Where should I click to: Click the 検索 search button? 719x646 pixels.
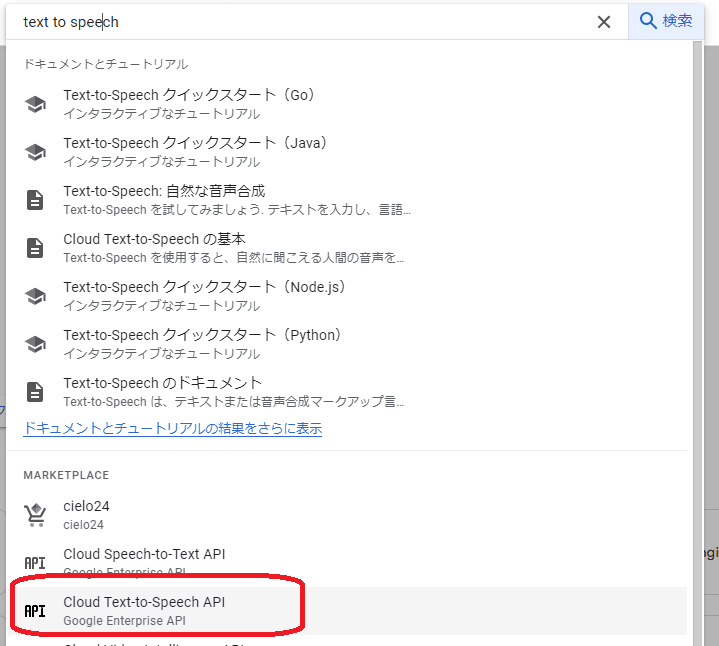click(x=666, y=21)
